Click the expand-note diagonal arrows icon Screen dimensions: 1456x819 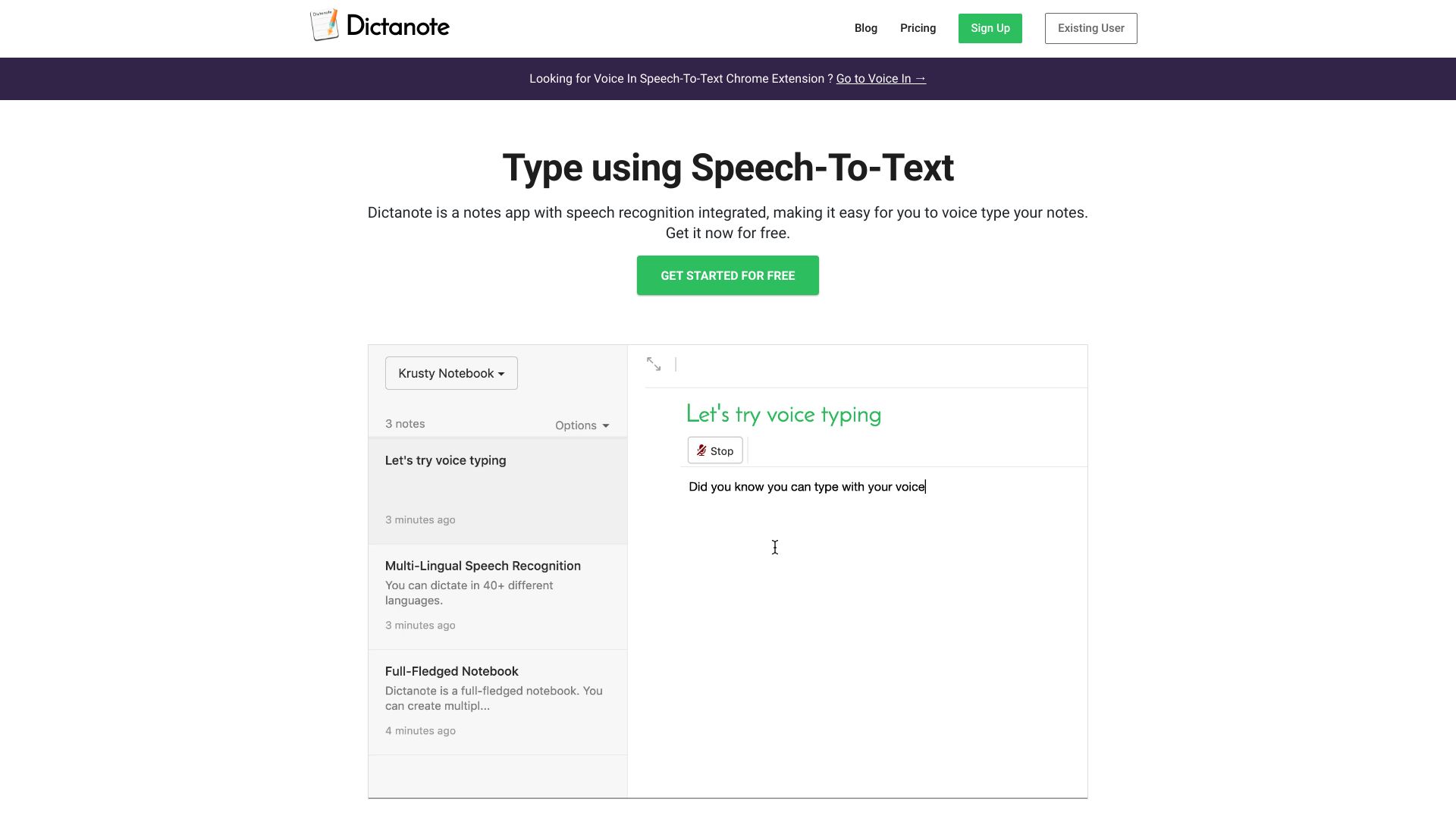(x=654, y=364)
